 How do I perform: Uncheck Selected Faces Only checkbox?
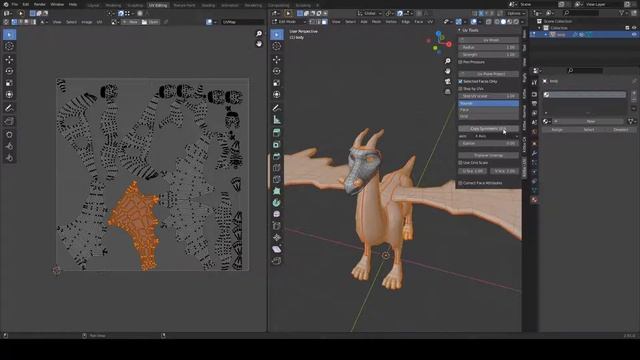pos(460,82)
